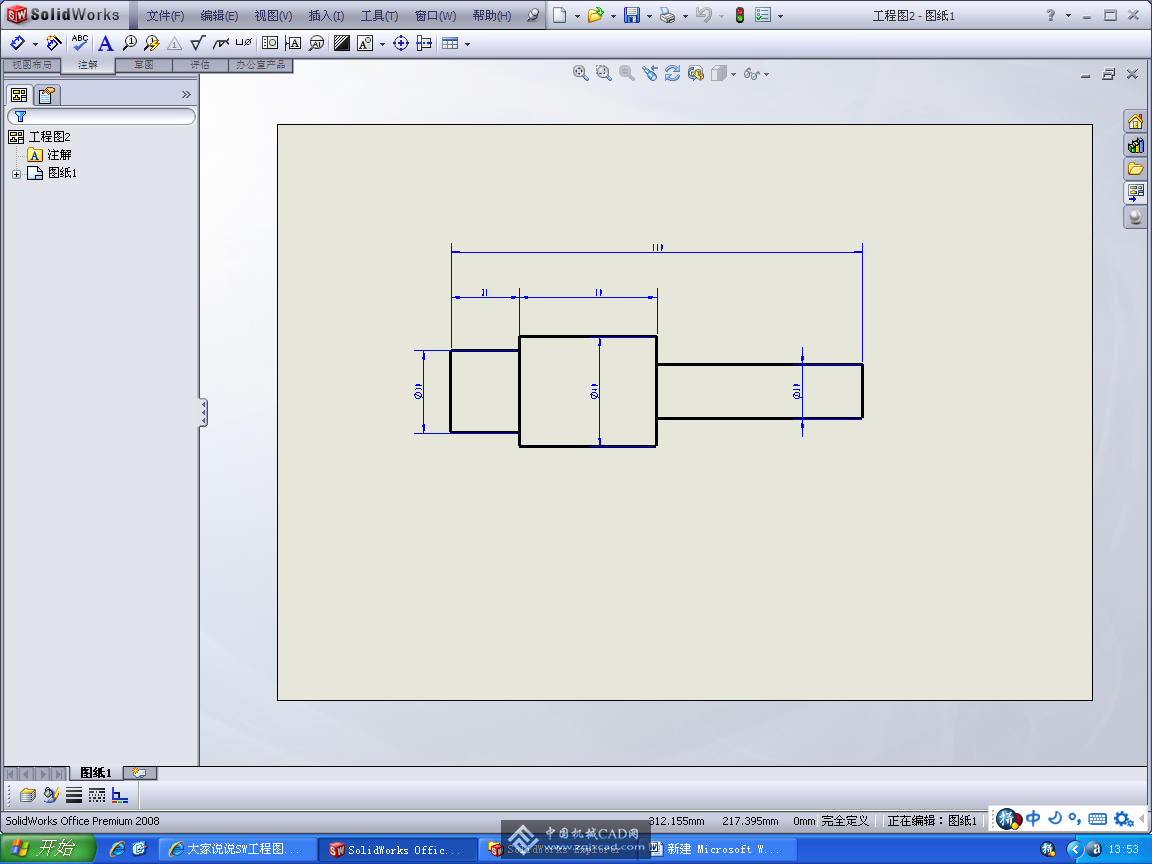Viewport: 1152px width, 864px height.
Task: Select the Centerline tool
Action: [424, 43]
